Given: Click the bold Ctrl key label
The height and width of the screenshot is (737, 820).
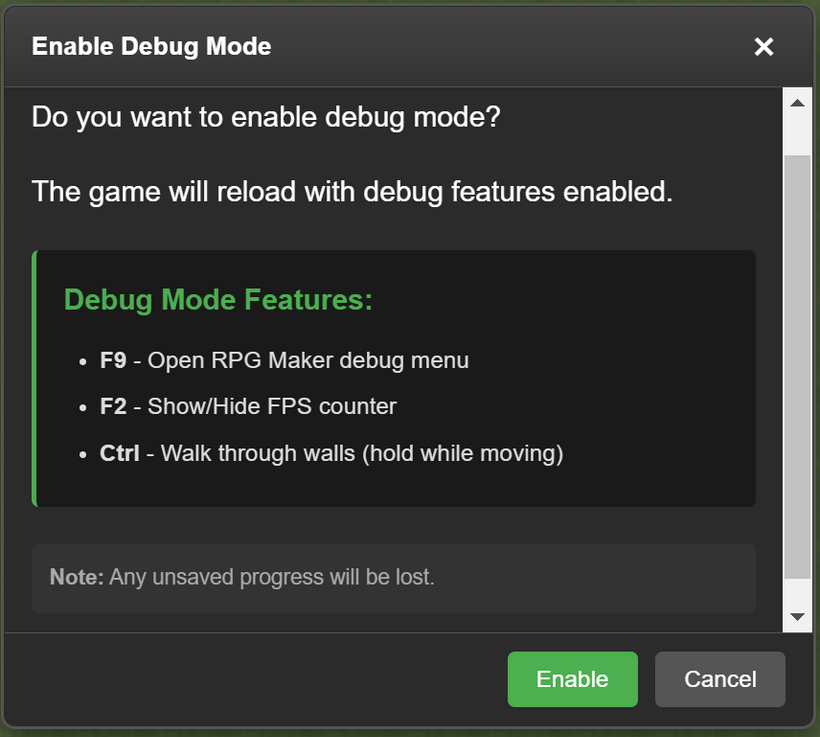Looking at the screenshot, I should (119, 454).
